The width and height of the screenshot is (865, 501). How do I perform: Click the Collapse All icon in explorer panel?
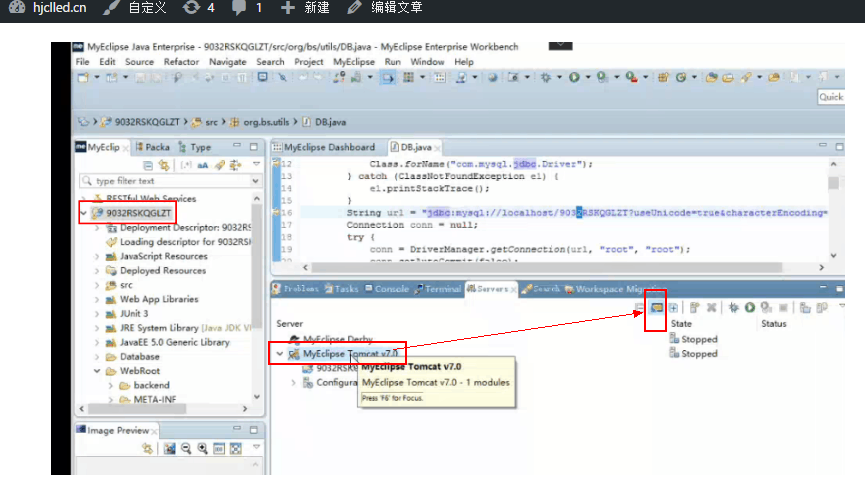click(148, 165)
